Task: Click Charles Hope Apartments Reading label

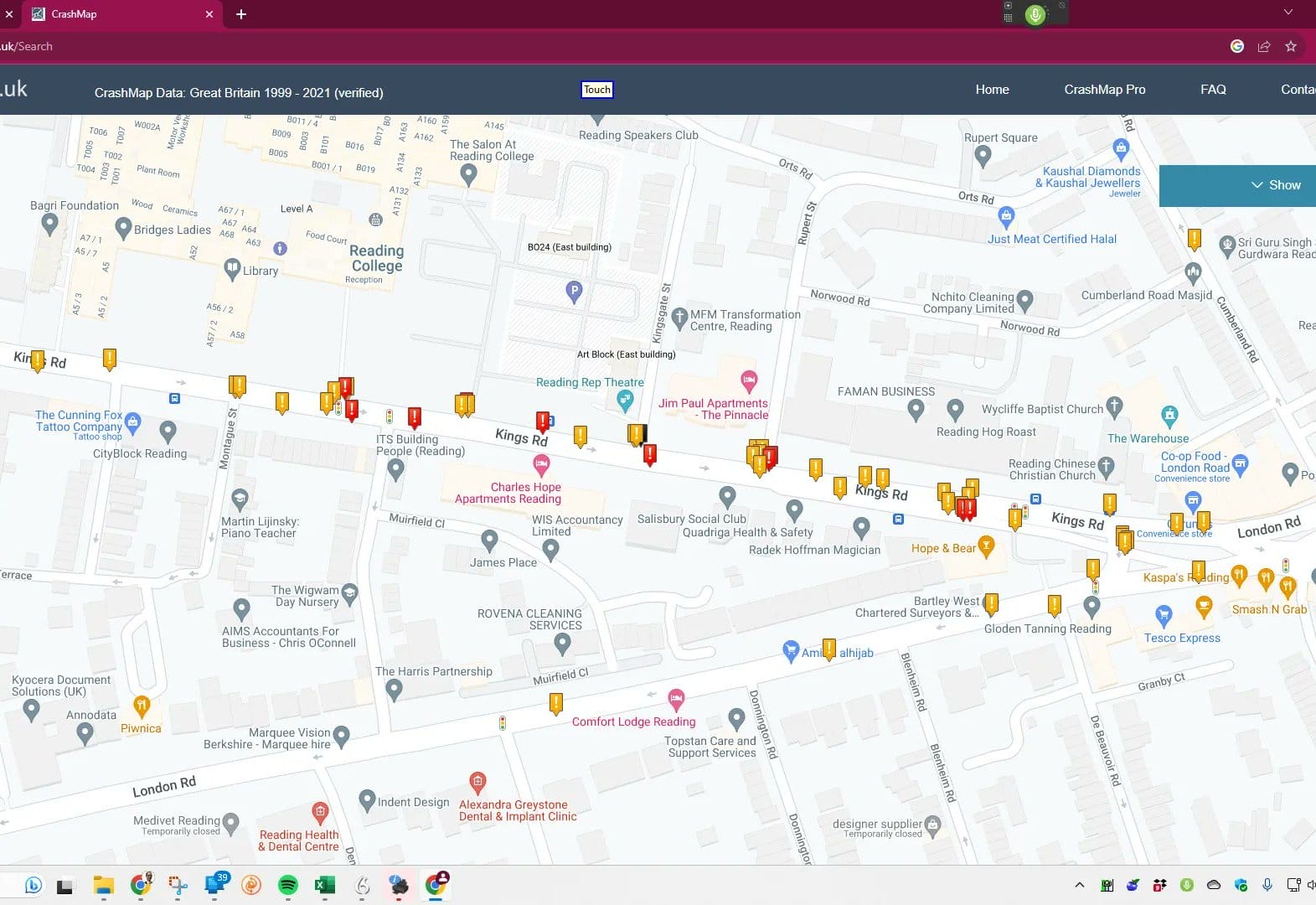Action: 509,493
